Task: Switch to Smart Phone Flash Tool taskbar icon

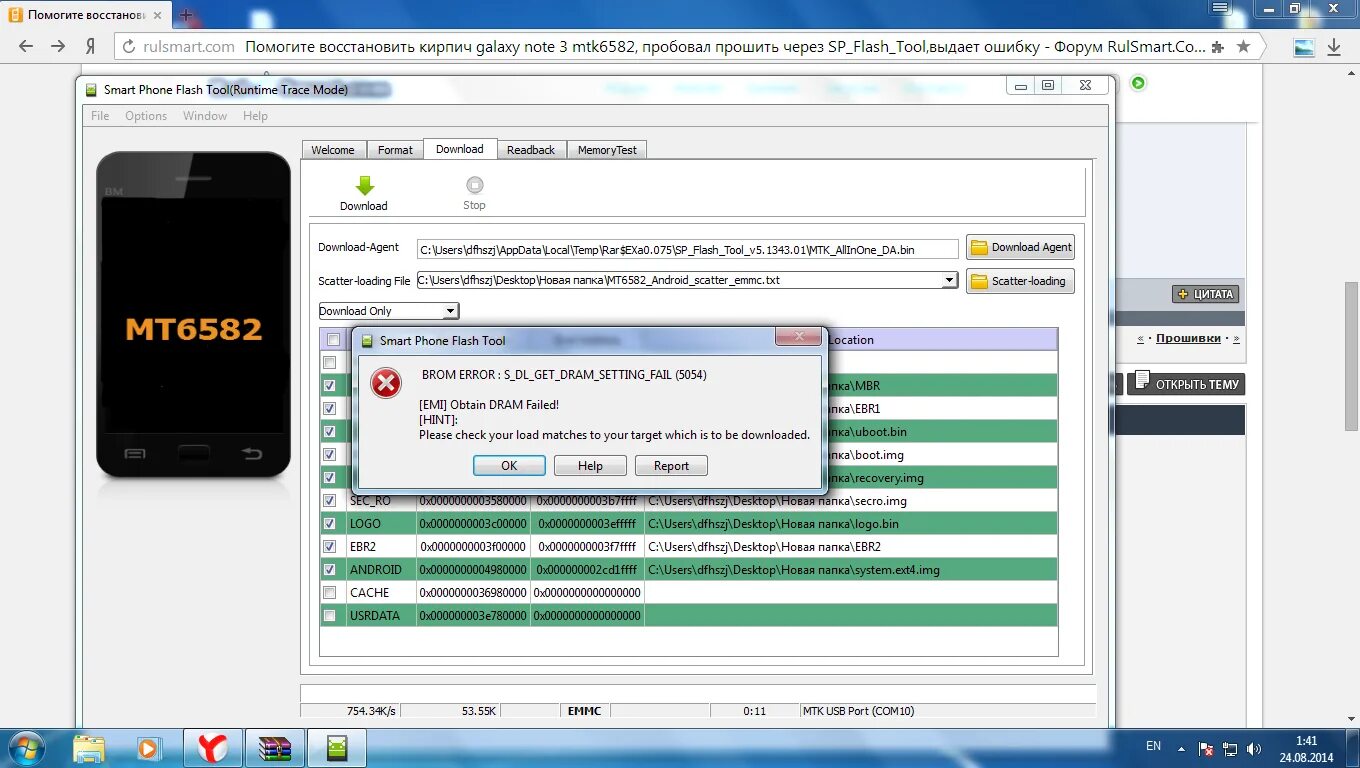Action: pos(337,748)
